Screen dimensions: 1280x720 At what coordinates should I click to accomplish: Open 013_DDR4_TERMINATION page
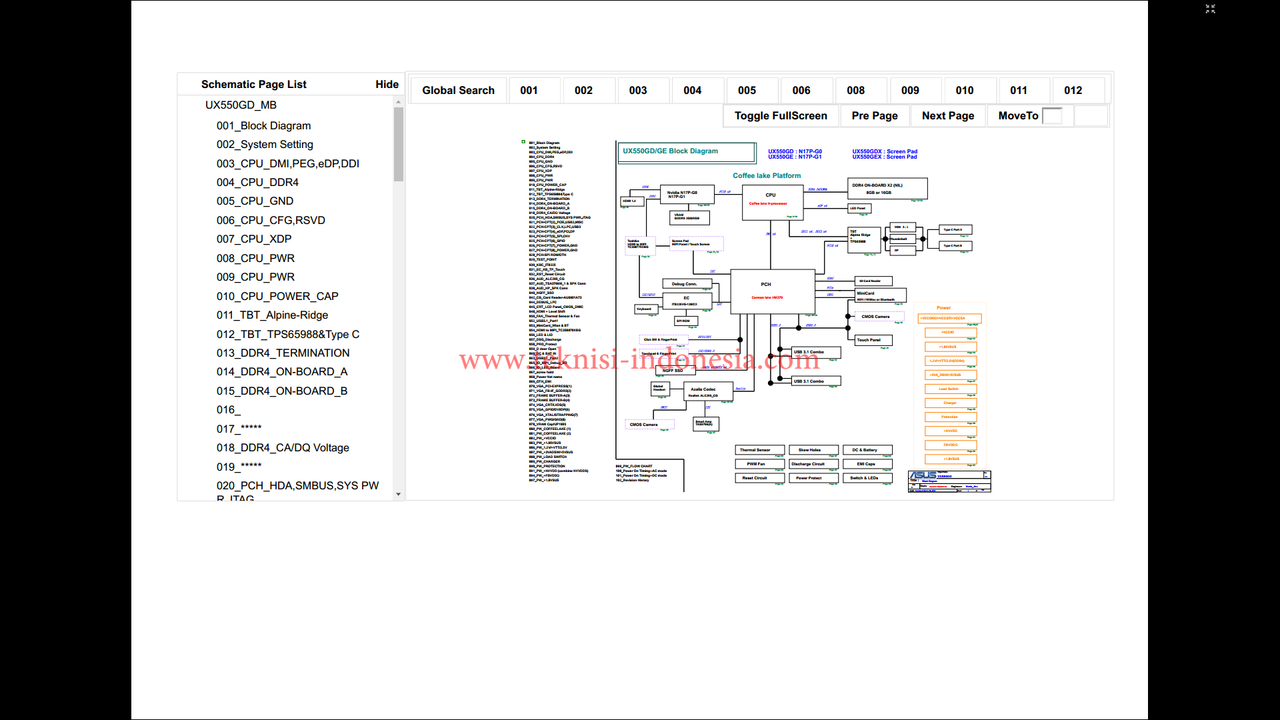point(283,353)
